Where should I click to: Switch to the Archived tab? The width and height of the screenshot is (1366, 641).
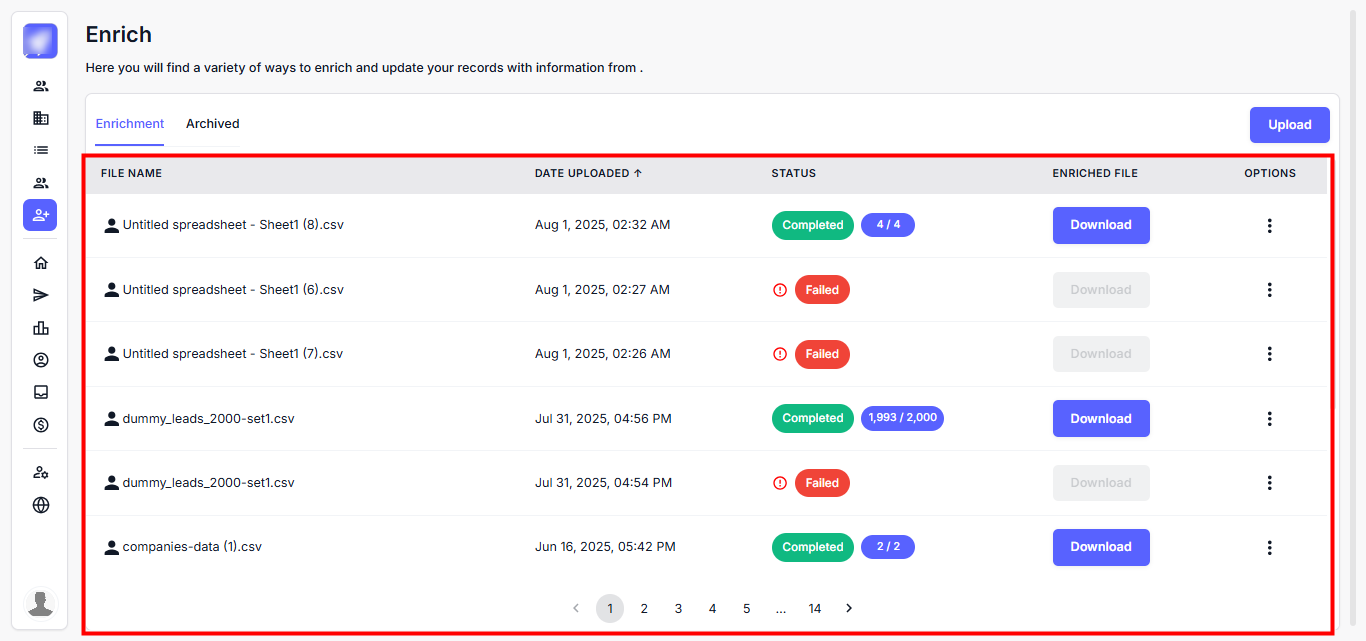click(213, 124)
